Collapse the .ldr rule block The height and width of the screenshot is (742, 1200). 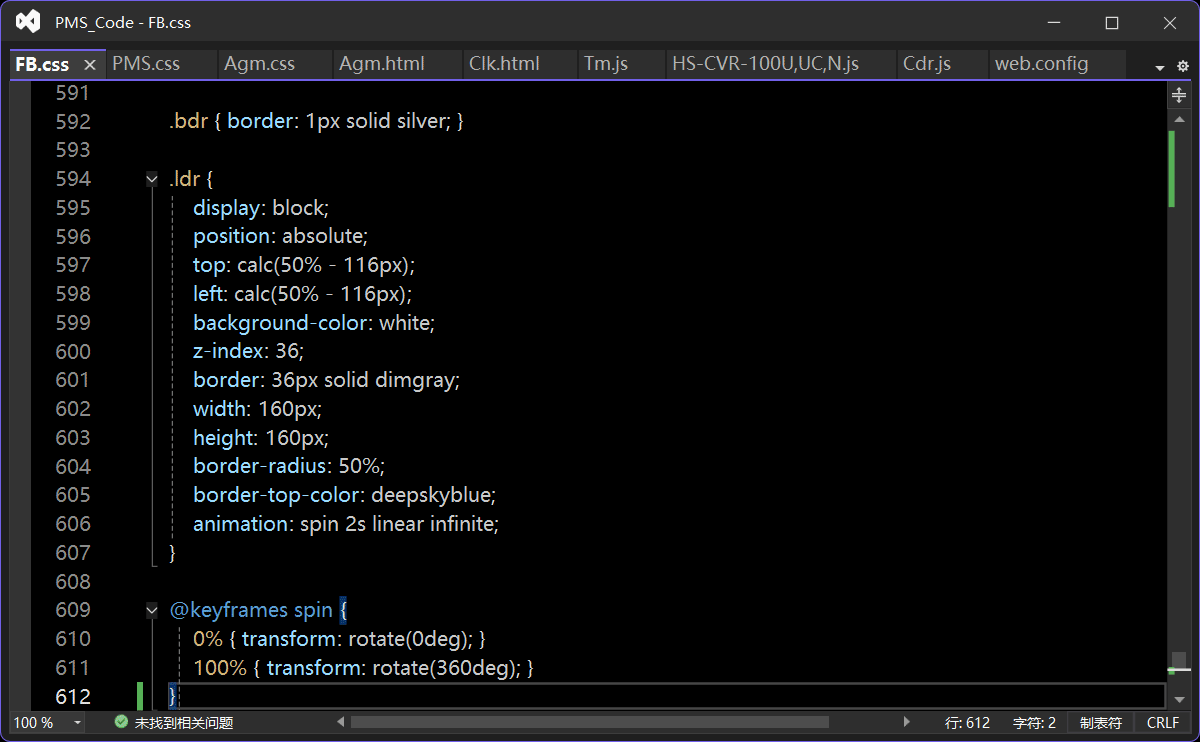[152, 179]
